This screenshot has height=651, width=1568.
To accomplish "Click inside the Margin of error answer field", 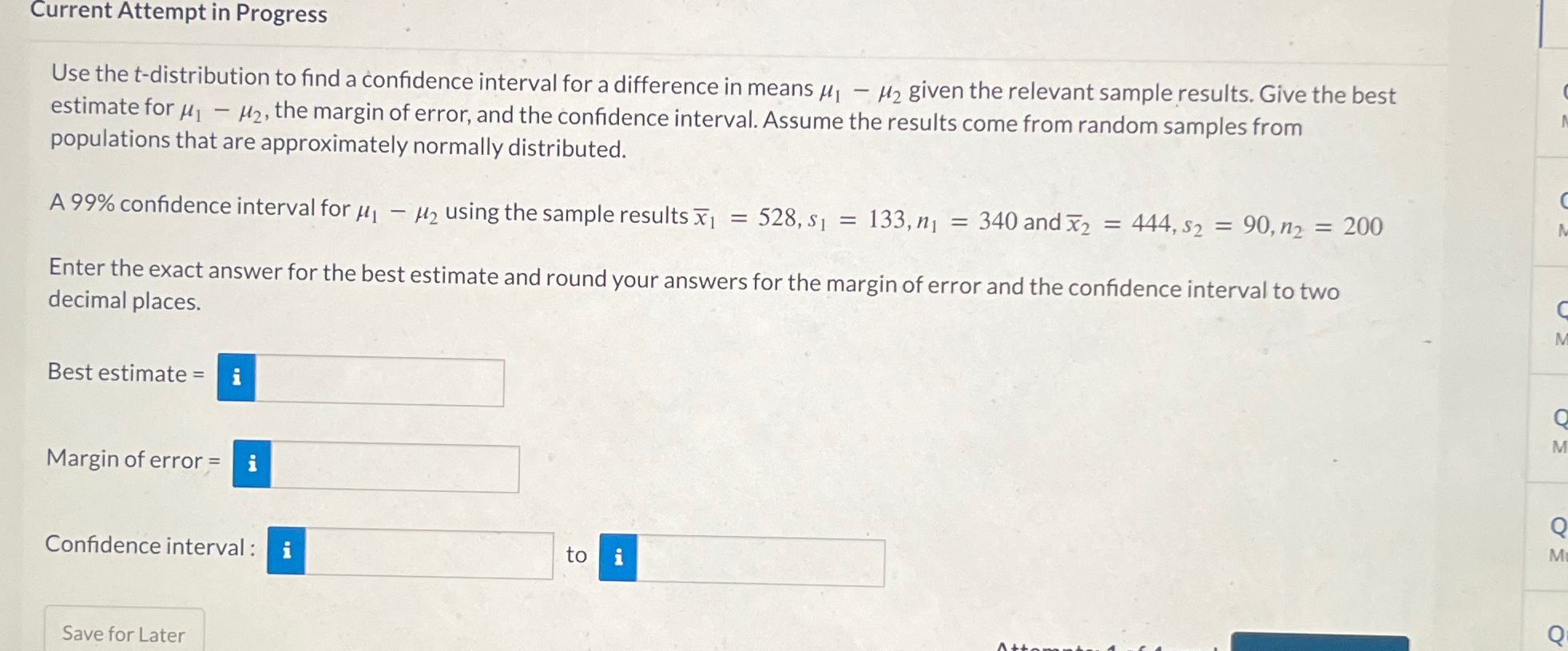I will coord(395,465).
